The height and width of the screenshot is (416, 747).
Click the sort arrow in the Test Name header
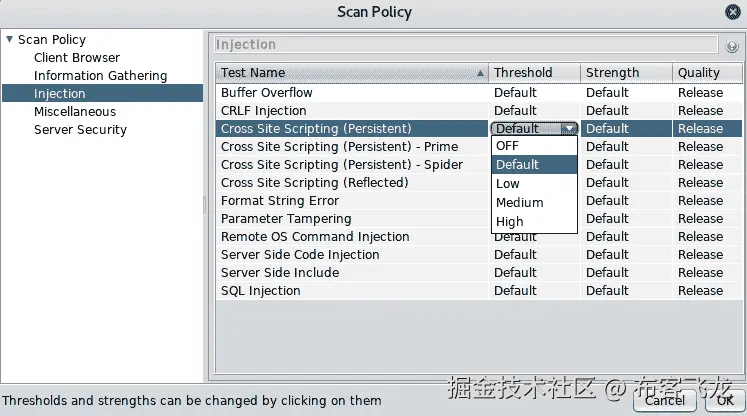pos(481,73)
